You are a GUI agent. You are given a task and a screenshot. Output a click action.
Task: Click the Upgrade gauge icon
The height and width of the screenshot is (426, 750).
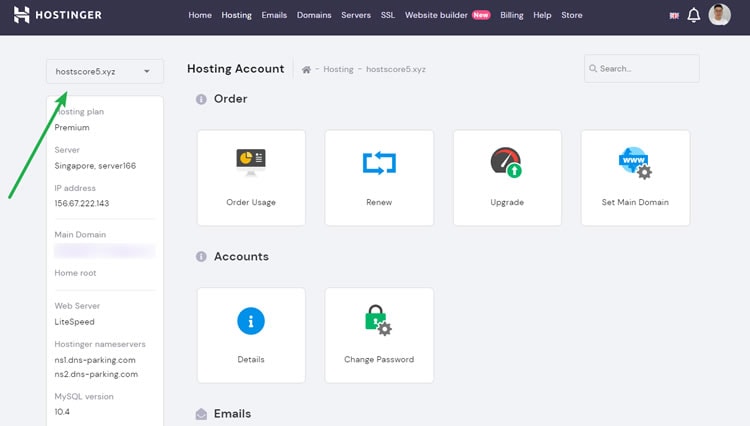(507, 162)
